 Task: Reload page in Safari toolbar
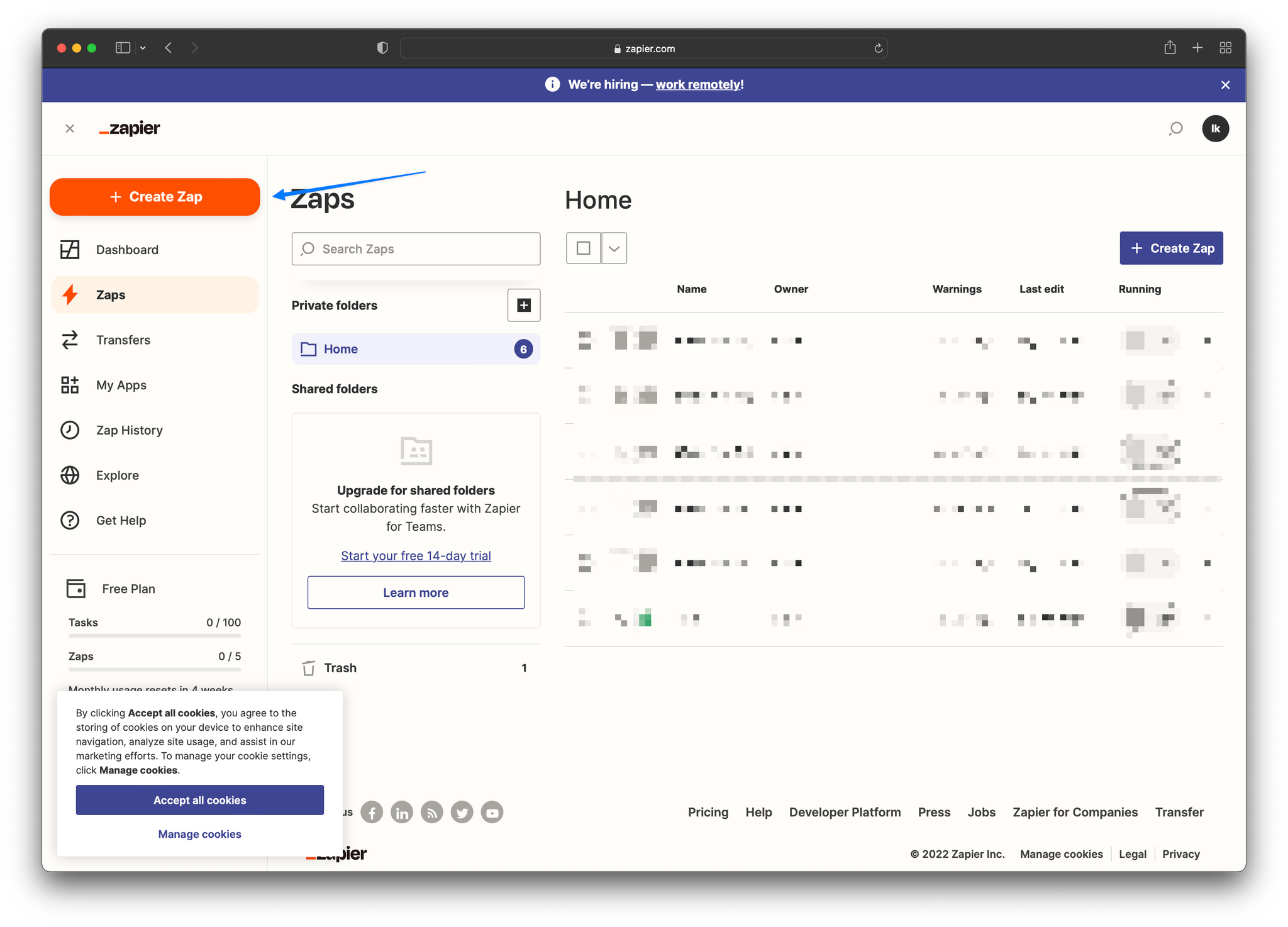coord(878,48)
